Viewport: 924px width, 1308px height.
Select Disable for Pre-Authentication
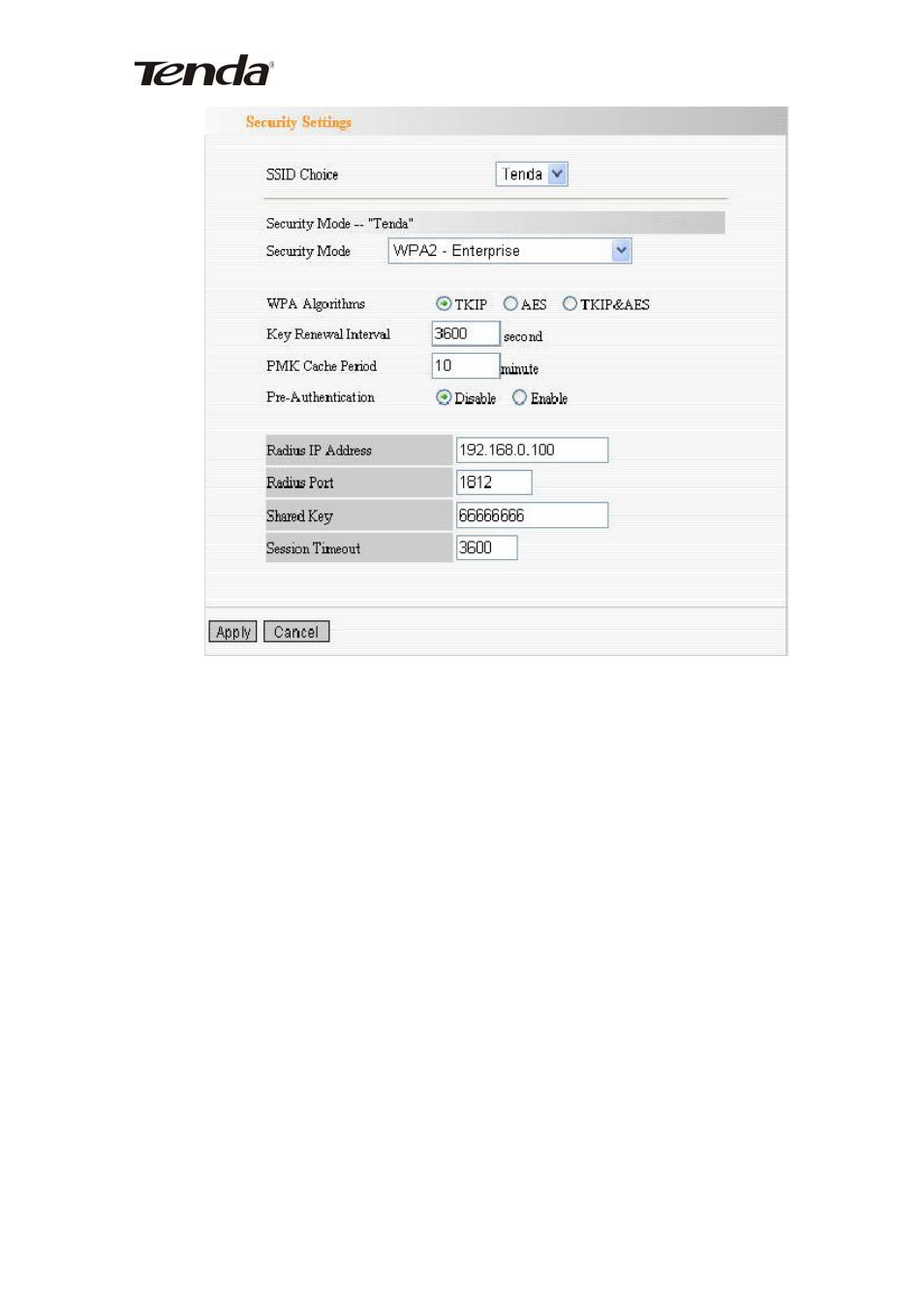coord(444,397)
